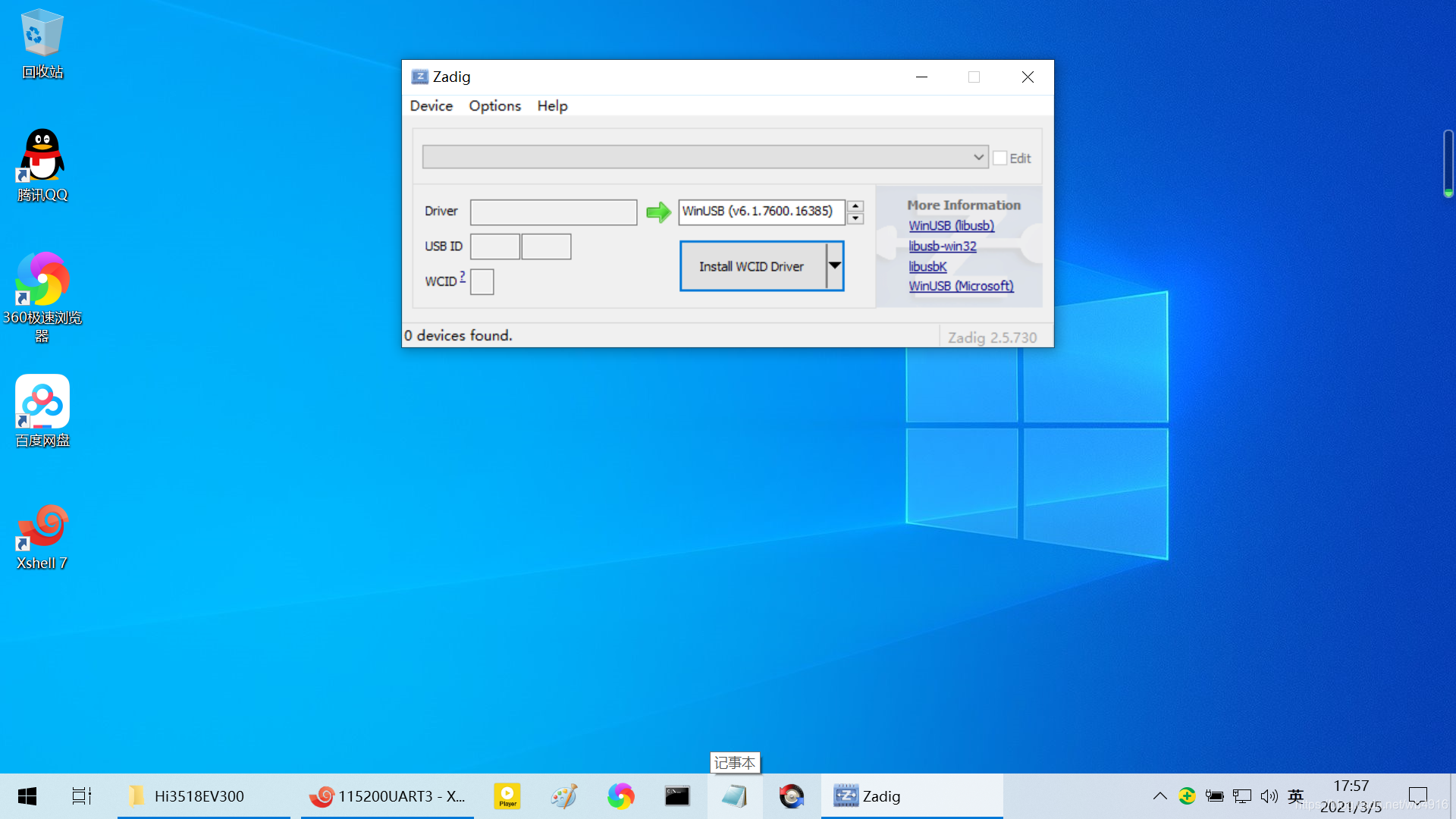Viewport: 1456px width, 819px height.
Task: Click the volume icon in system tray
Action: point(1269,796)
